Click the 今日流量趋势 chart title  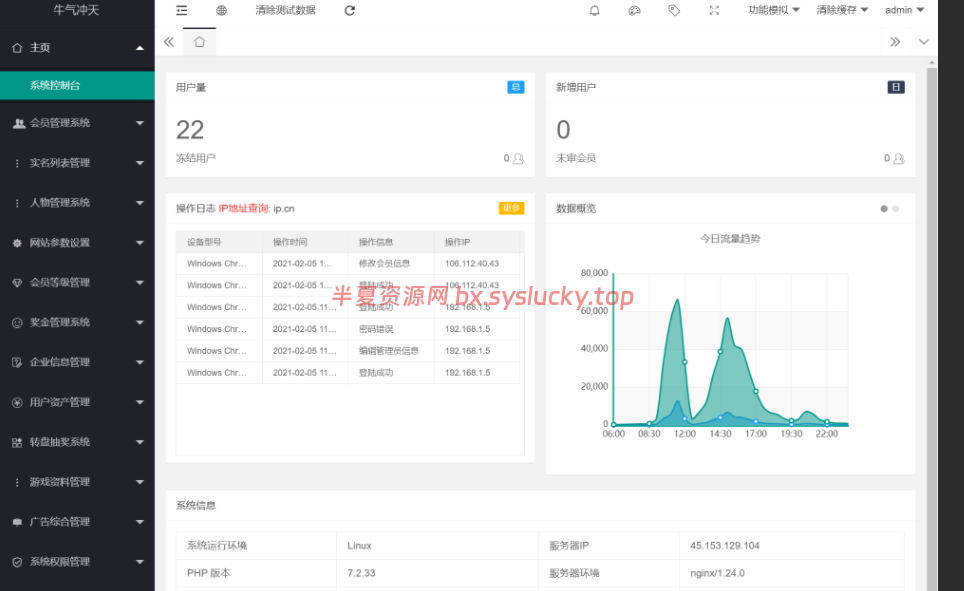click(730, 239)
